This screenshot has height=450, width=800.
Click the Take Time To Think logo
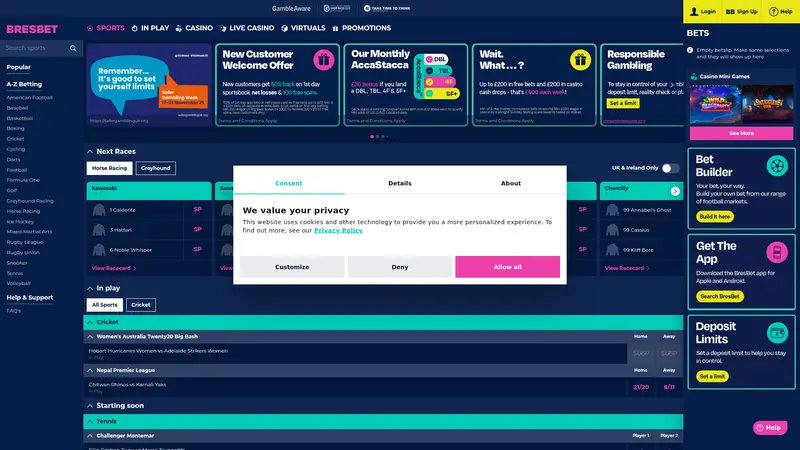(x=387, y=9)
